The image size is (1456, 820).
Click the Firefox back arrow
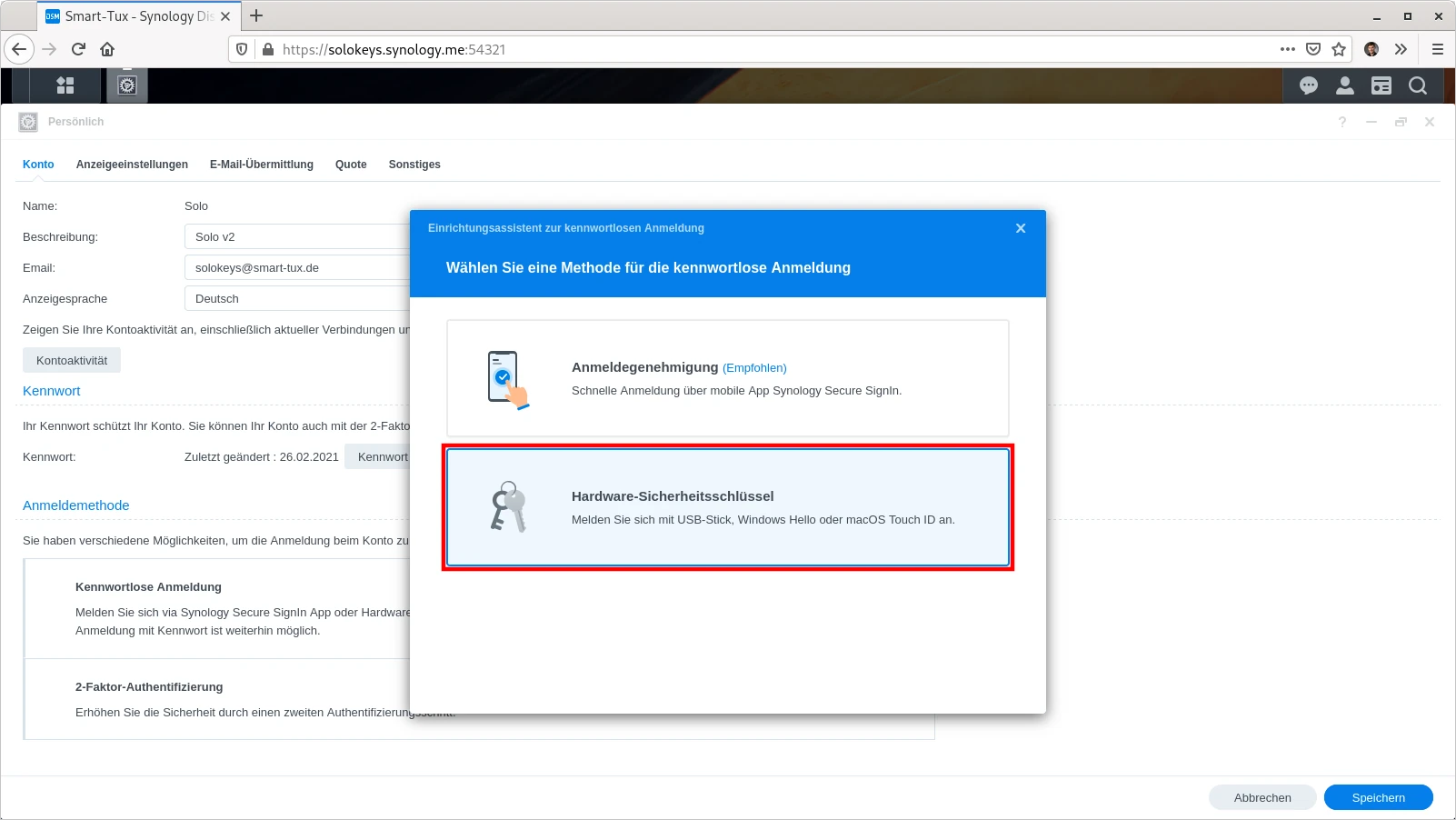[19, 49]
